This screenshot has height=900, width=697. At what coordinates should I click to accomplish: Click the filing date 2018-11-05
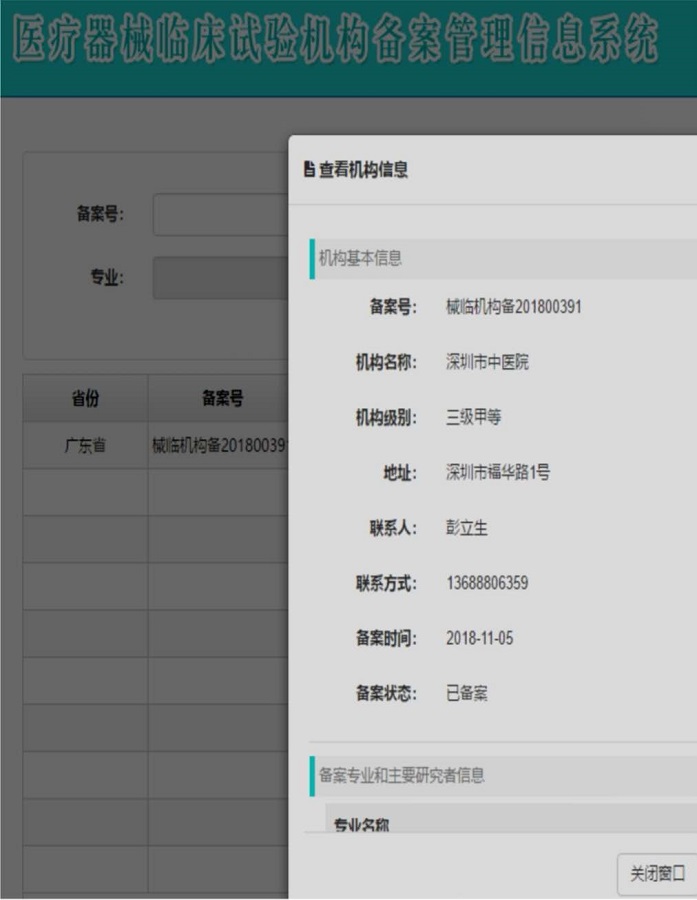click(x=480, y=638)
